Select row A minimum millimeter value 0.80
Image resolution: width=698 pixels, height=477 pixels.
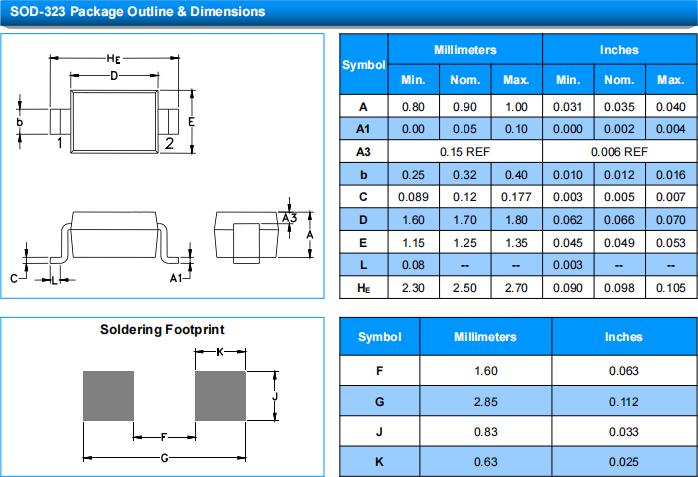413,107
